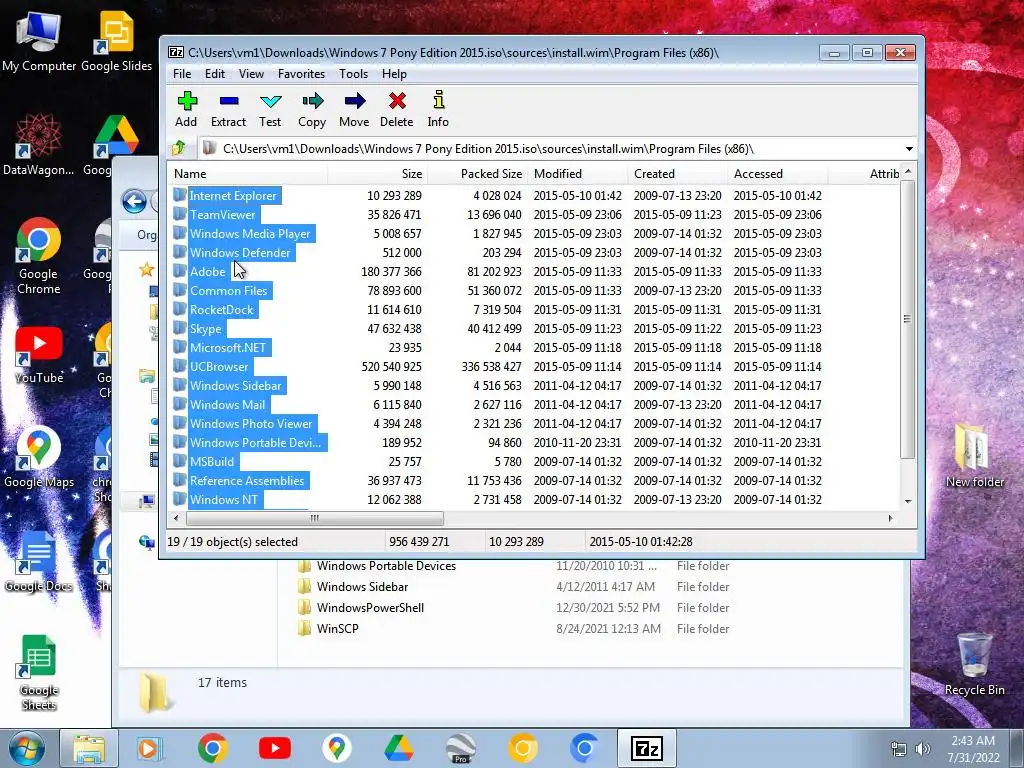Open the My Computer desktop icon
The height and width of the screenshot is (768, 1024).
tap(39, 40)
